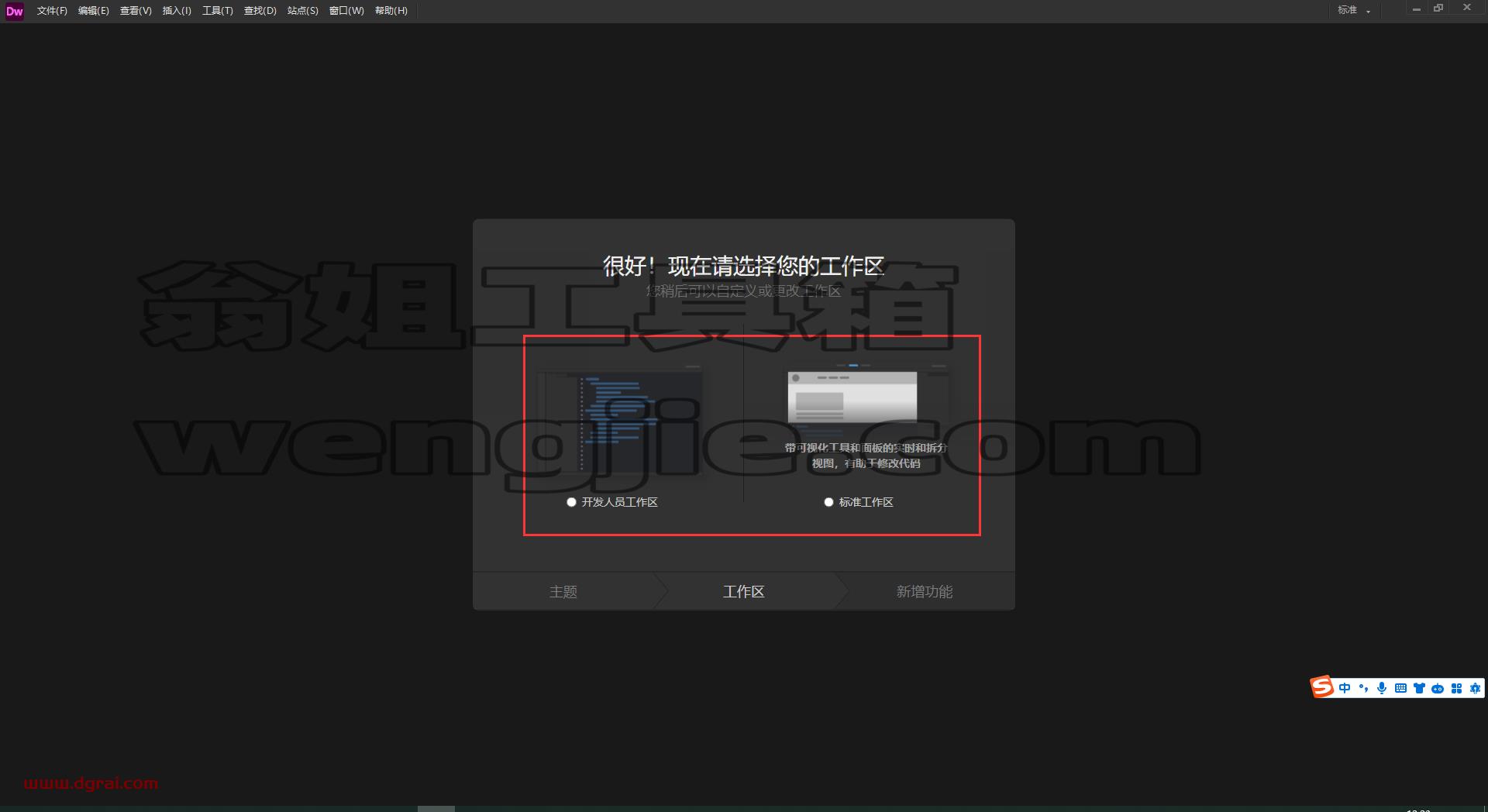This screenshot has width=1488, height=812.
Task: Open the Sogou soft keyboard icon
Action: click(x=1400, y=688)
